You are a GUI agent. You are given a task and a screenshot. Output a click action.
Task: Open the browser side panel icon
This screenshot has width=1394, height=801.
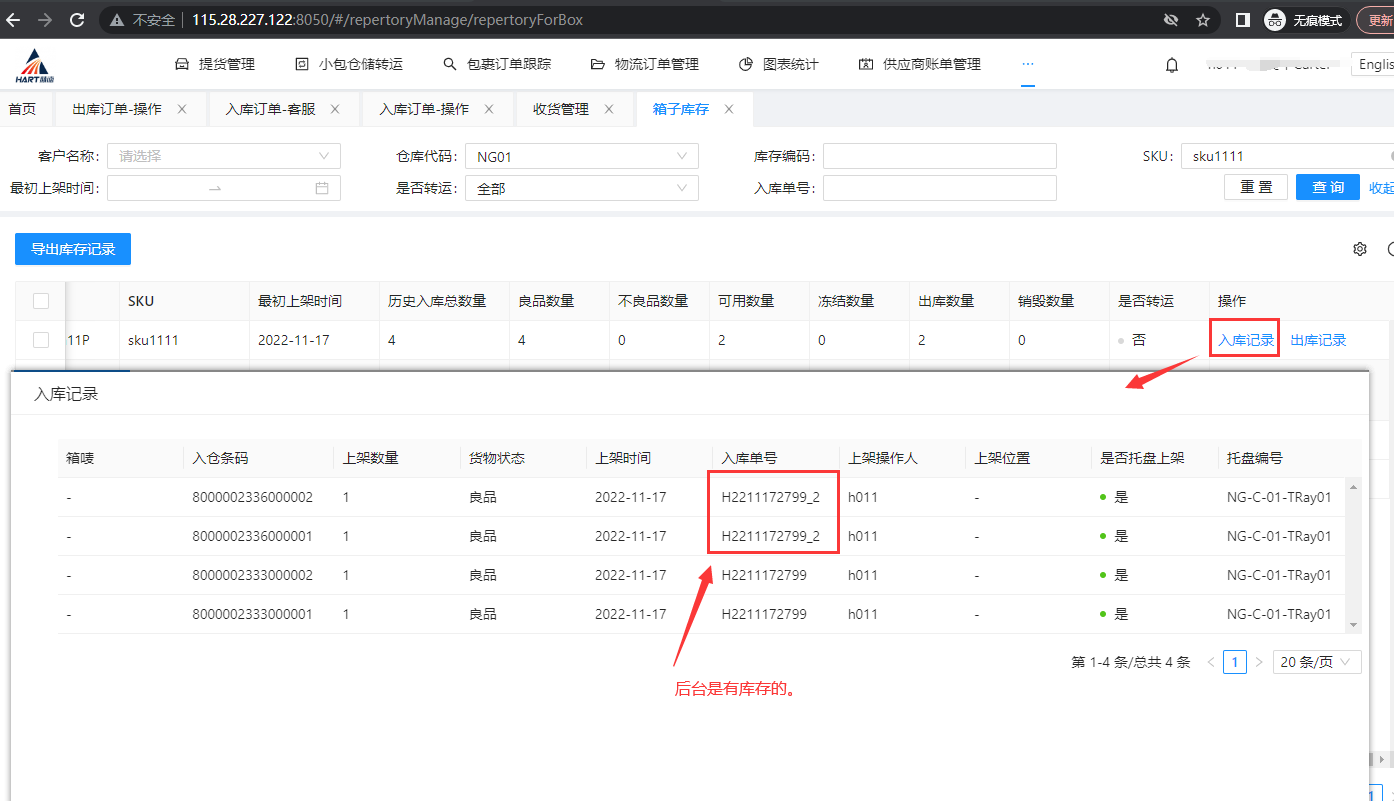[x=1242, y=20]
